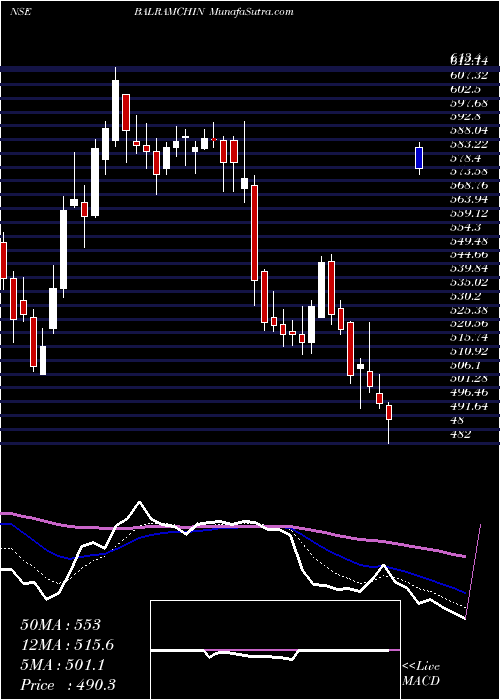Click the 583.22 price axis label

point(469,144)
